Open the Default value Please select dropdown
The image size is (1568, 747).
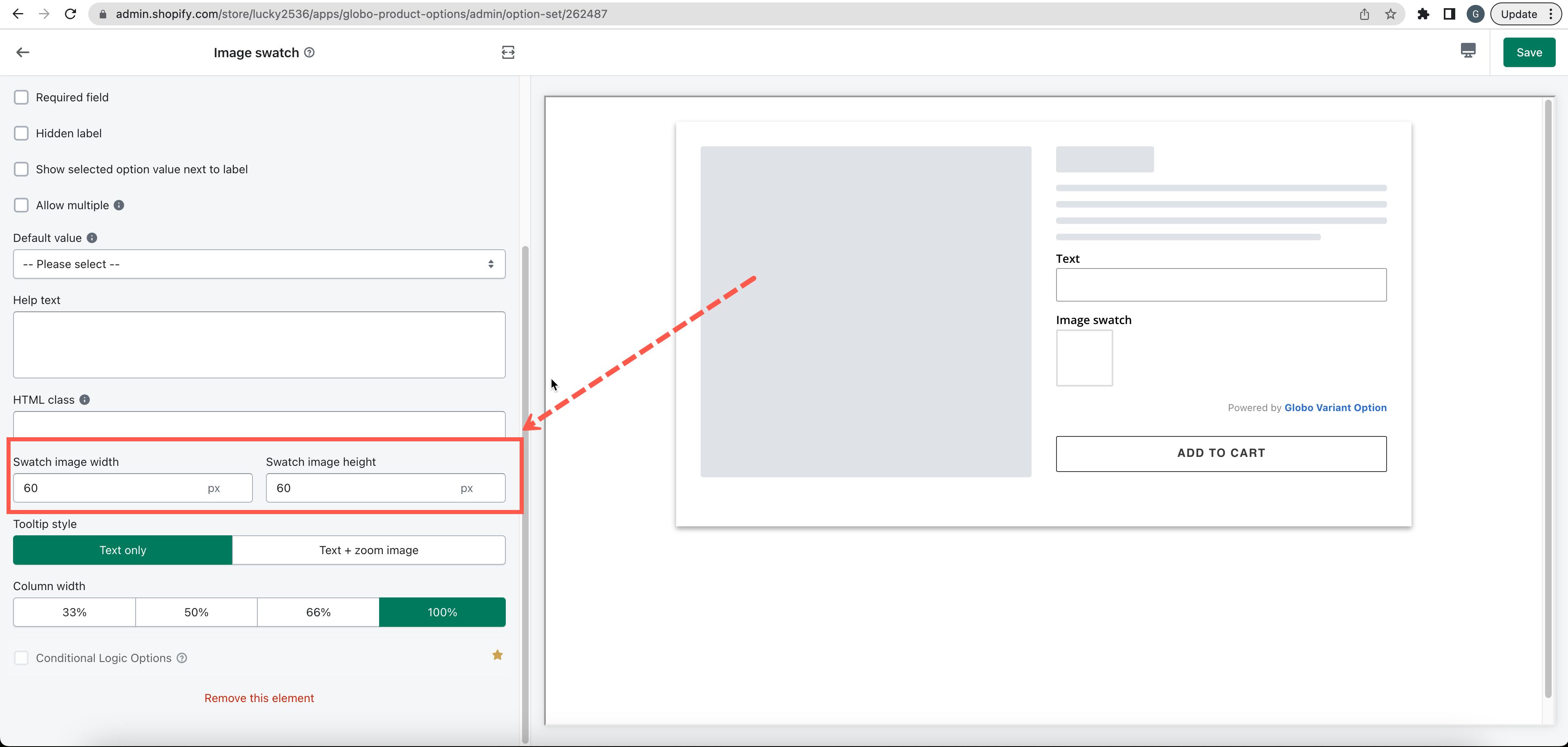point(259,264)
